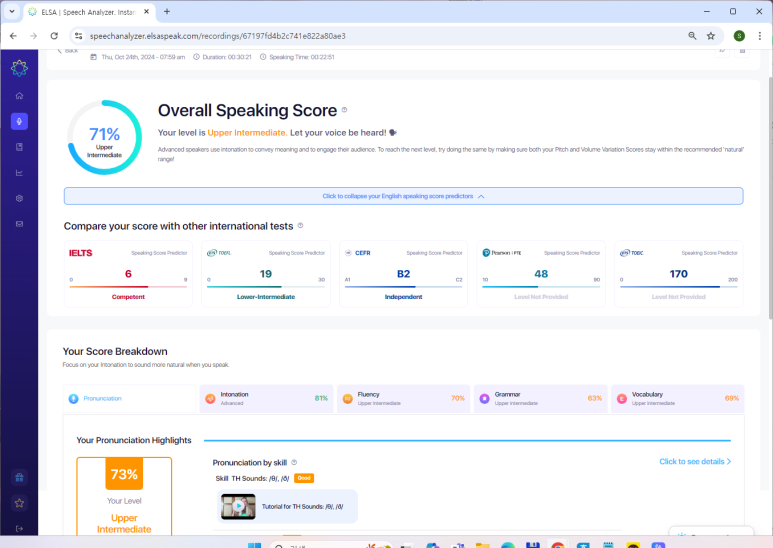Image resolution: width=773 pixels, height=548 pixels.
Task: Open the envelope mail icon in sidebar
Action: click(19, 224)
